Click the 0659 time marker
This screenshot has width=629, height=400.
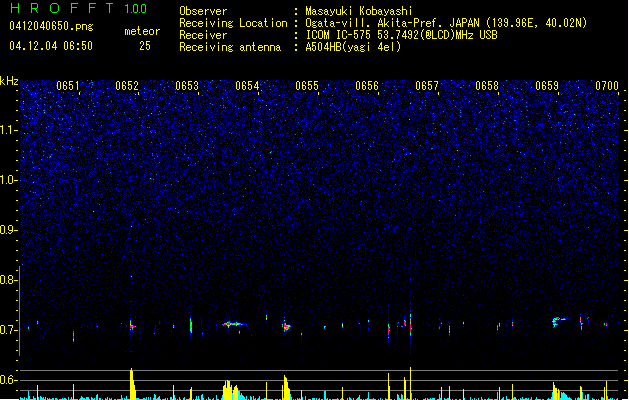point(547,86)
